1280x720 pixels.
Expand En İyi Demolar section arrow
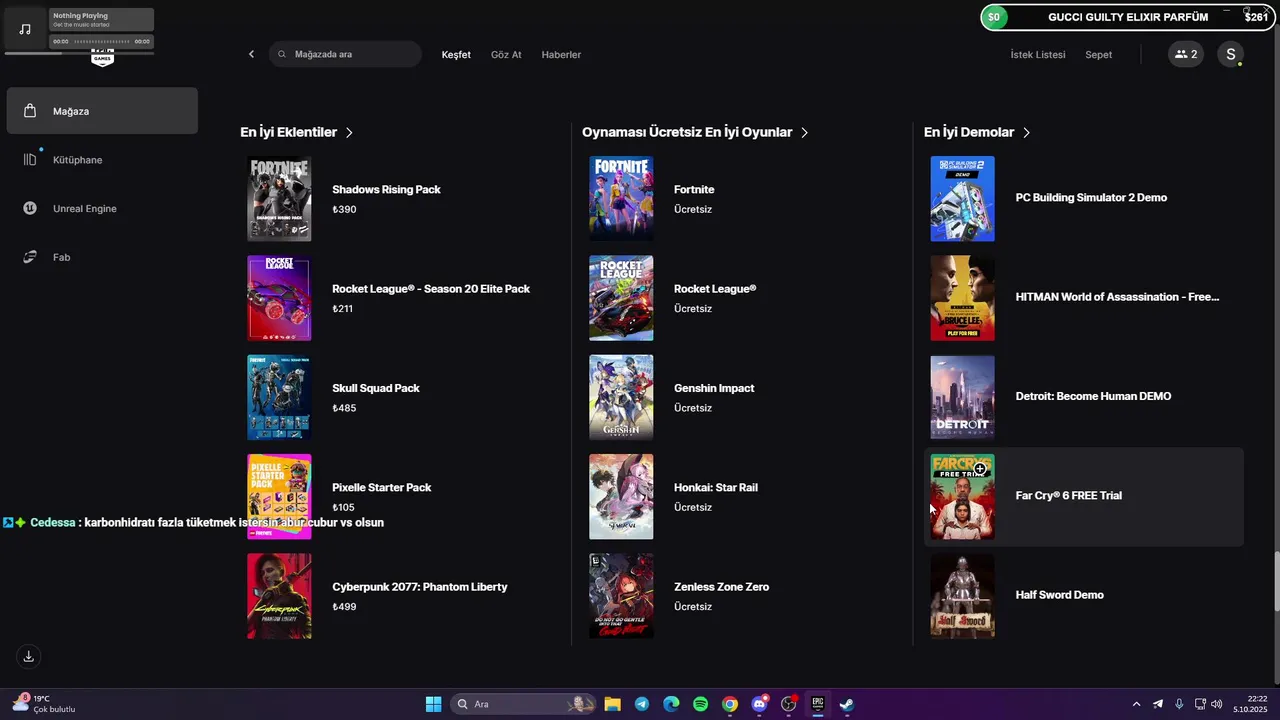coord(1027,132)
